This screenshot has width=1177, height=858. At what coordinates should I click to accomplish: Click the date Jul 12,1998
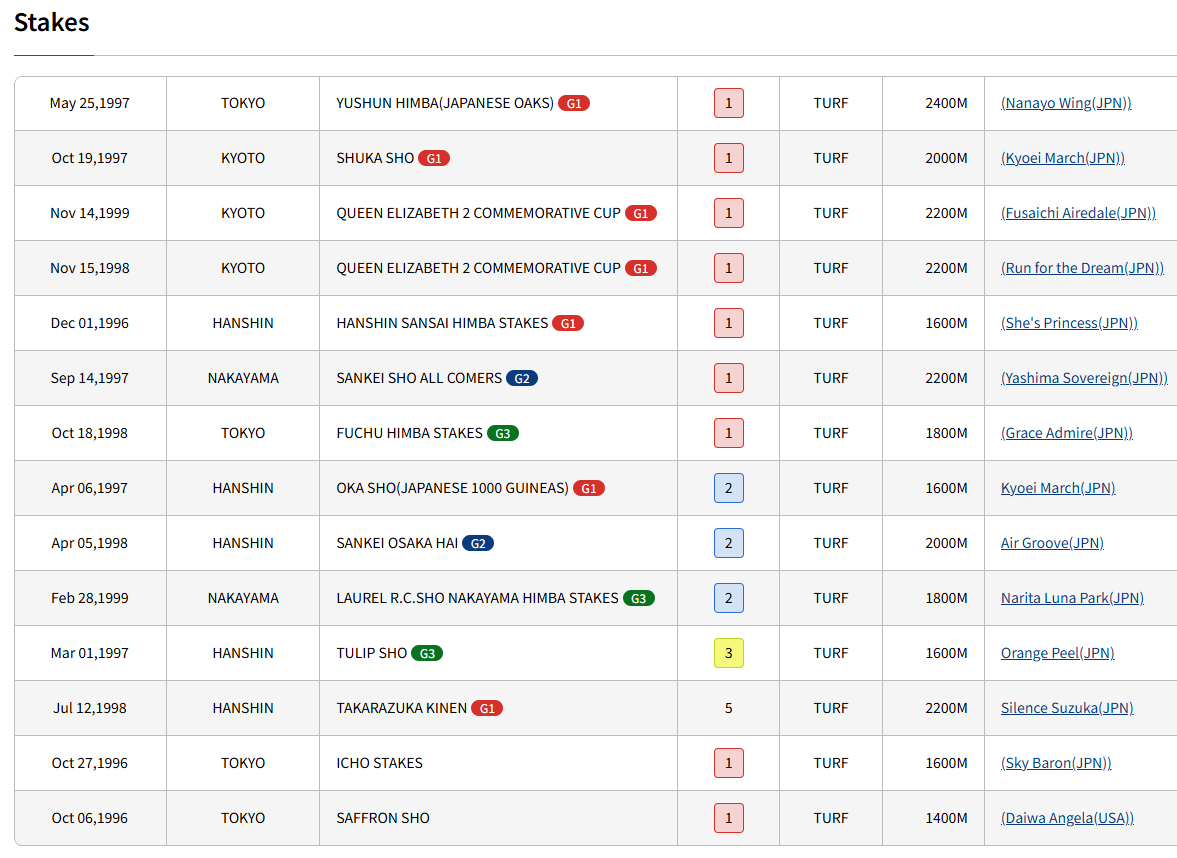click(x=89, y=708)
